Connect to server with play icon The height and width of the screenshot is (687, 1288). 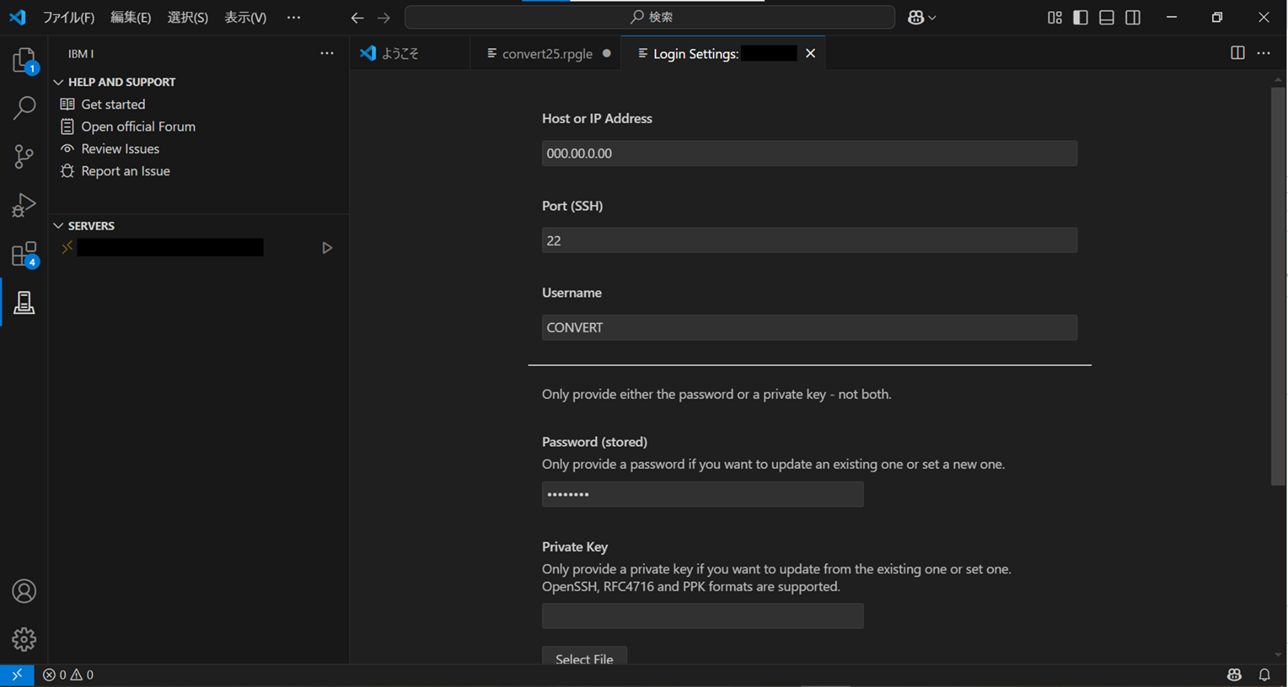327,248
